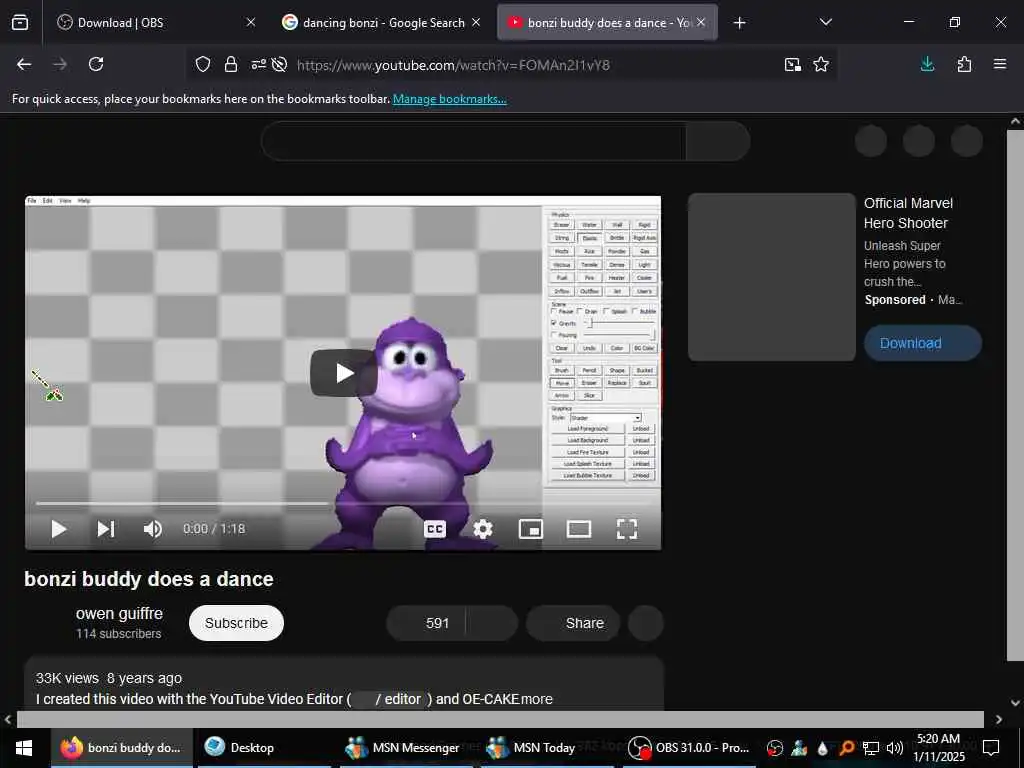Skip to next video with the next button
Screen dimensions: 1024x768
coord(106,529)
